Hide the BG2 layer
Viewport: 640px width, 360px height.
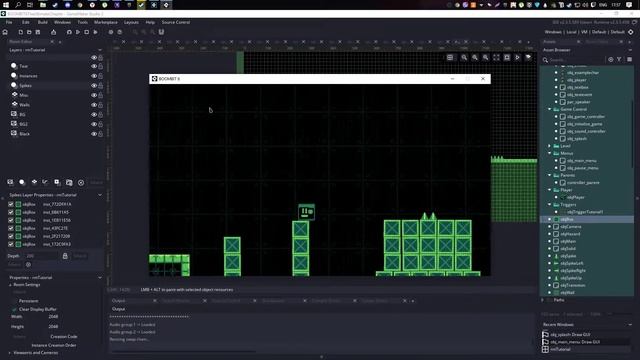[x=94, y=124]
